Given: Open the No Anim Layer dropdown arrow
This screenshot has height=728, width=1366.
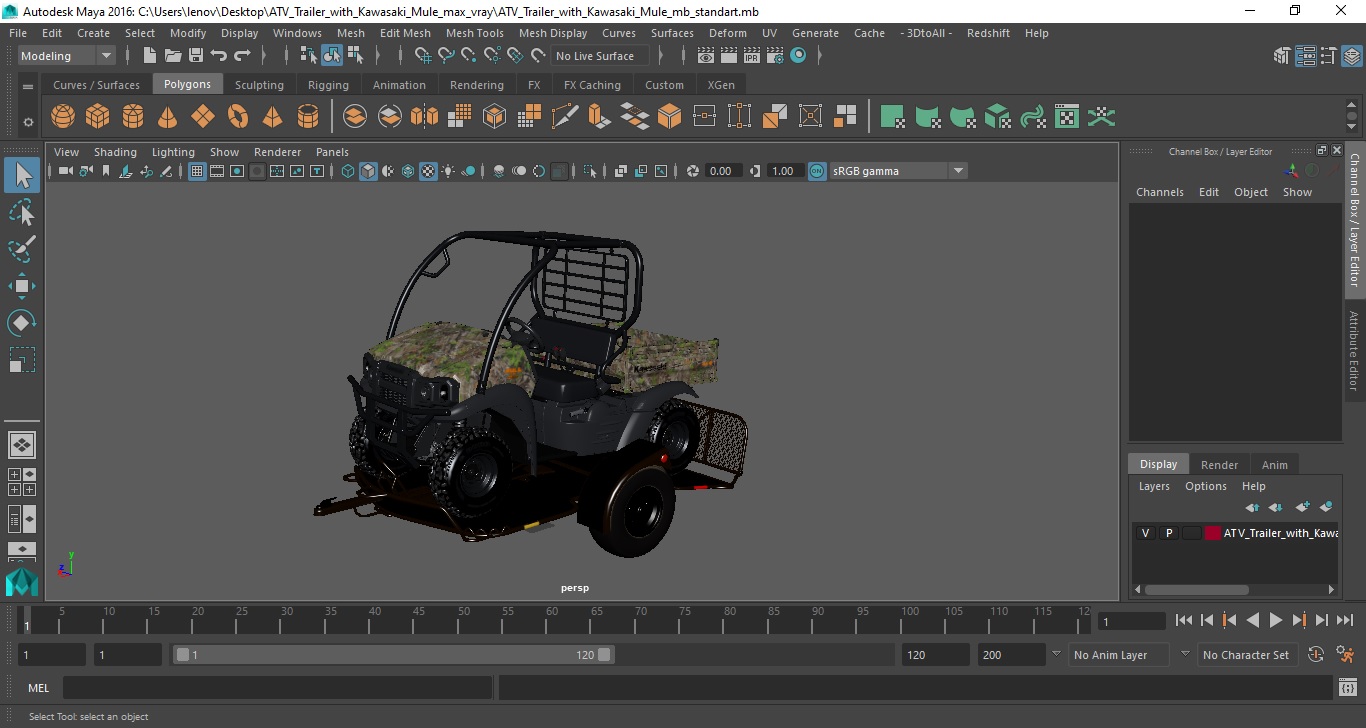Looking at the screenshot, I should click(1055, 654).
